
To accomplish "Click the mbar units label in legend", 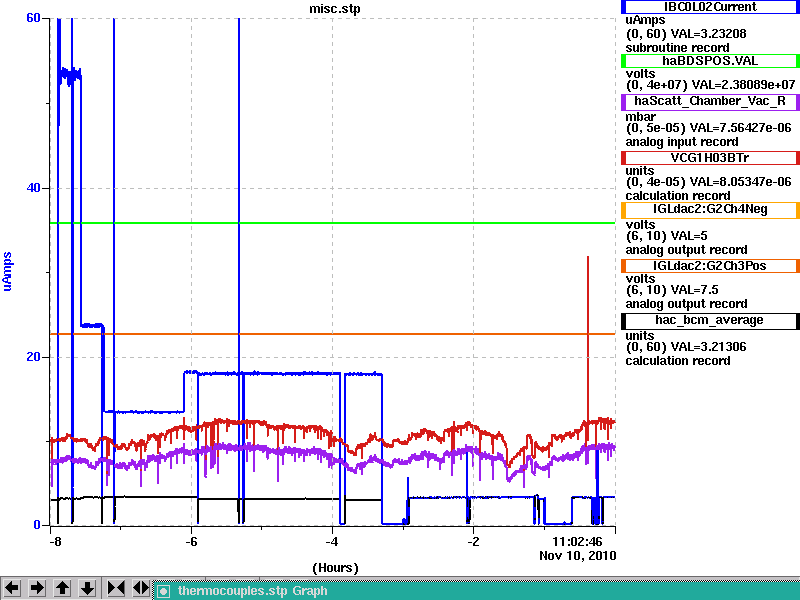I will click(x=640, y=117).
